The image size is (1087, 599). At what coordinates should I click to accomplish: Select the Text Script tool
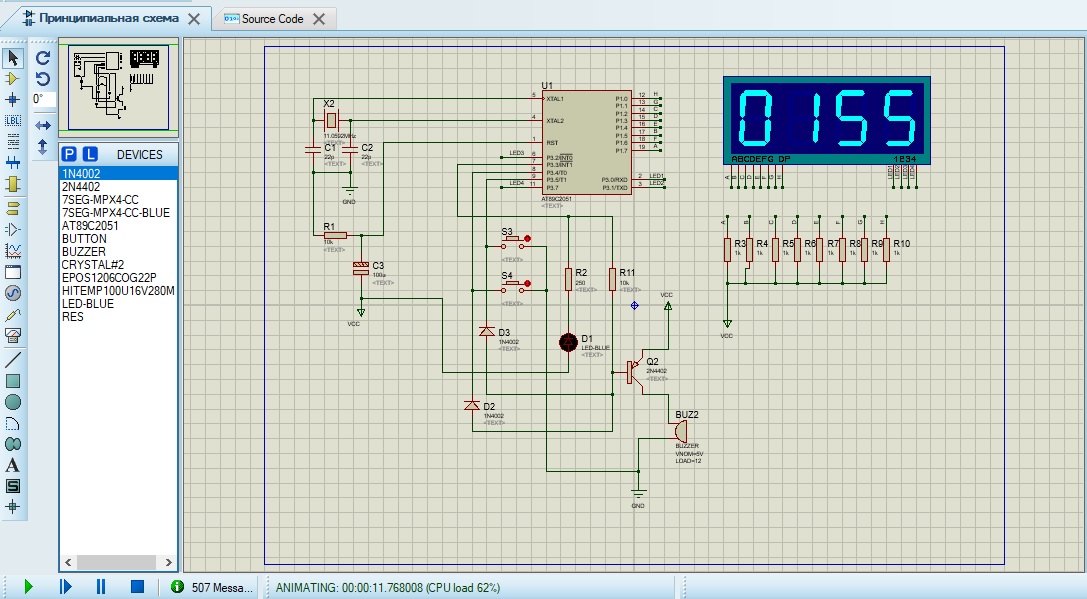(x=12, y=141)
